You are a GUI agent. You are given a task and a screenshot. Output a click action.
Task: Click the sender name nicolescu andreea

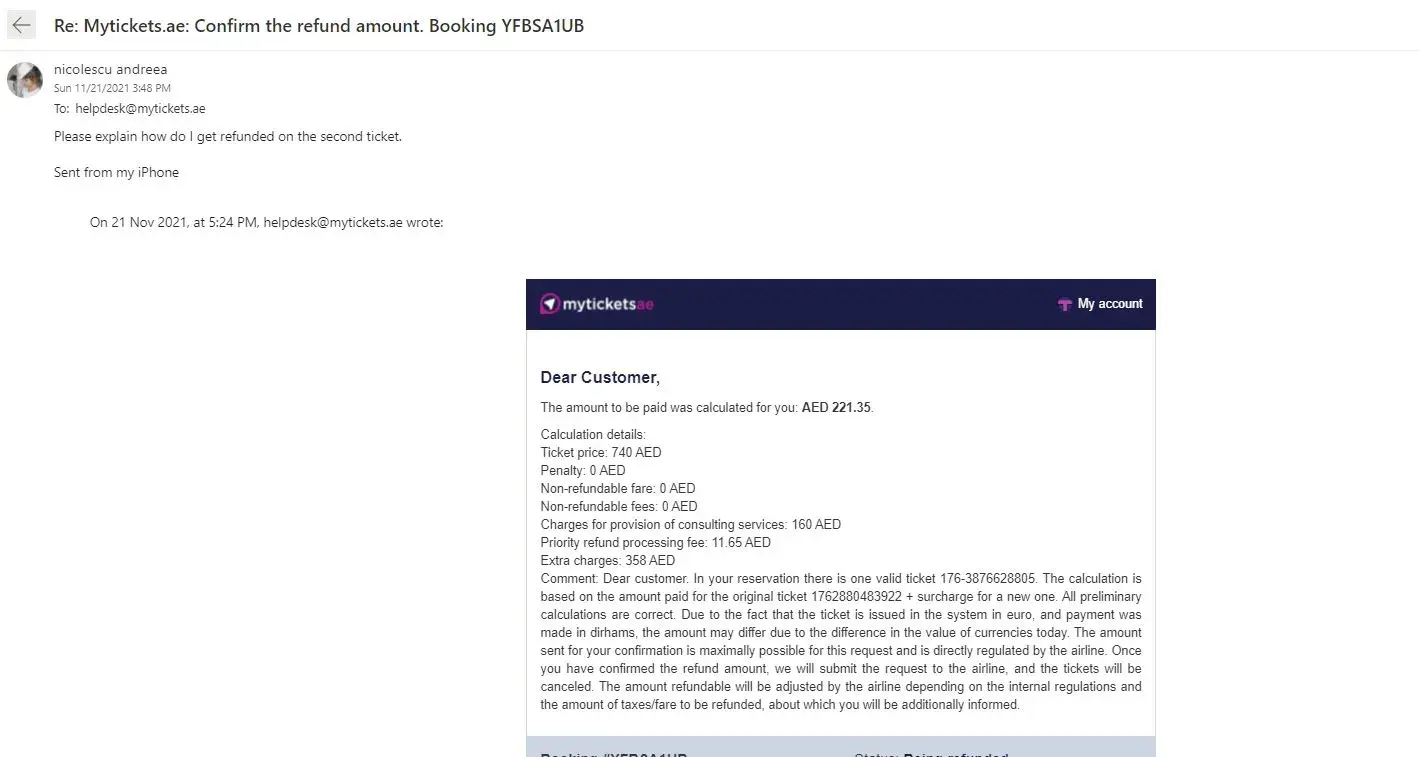pos(111,69)
